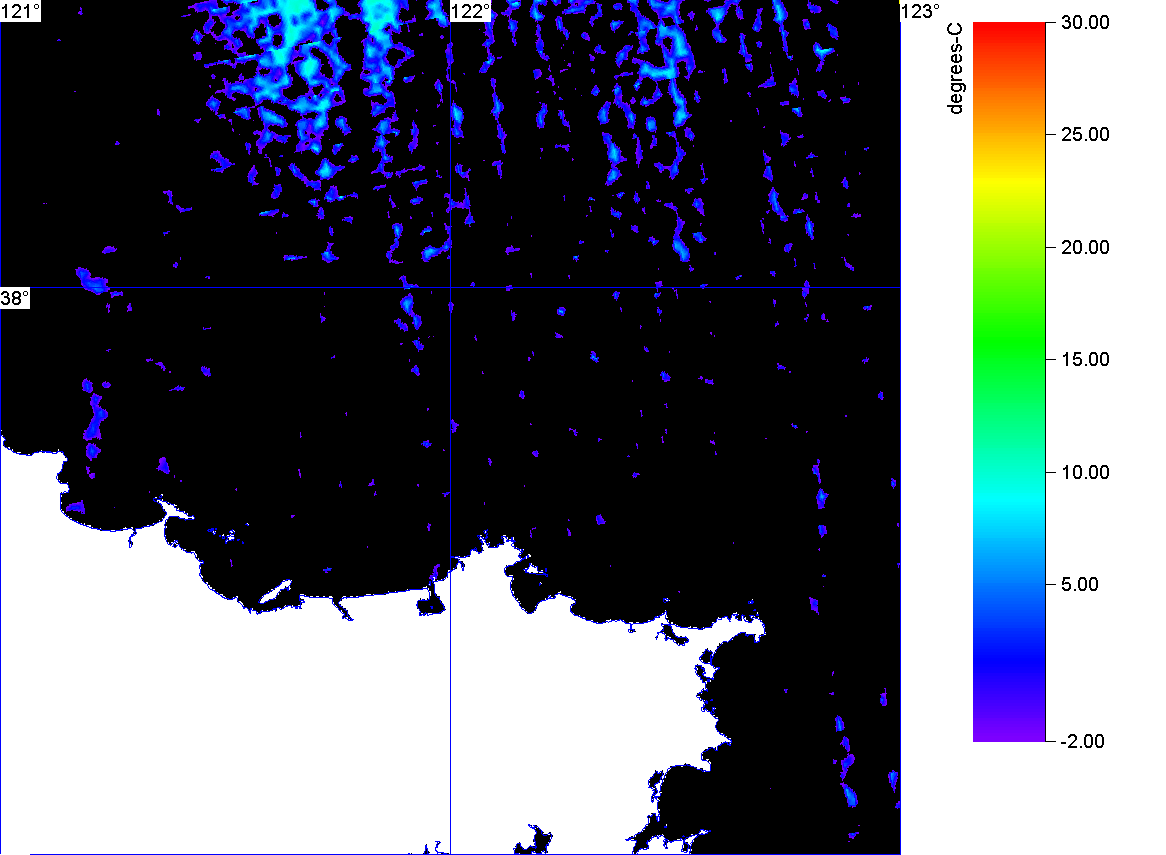The height and width of the screenshot is (855, 1166).
Task: Select the 30.00 colorbar tick label
Action: (x=1085, y=22)
